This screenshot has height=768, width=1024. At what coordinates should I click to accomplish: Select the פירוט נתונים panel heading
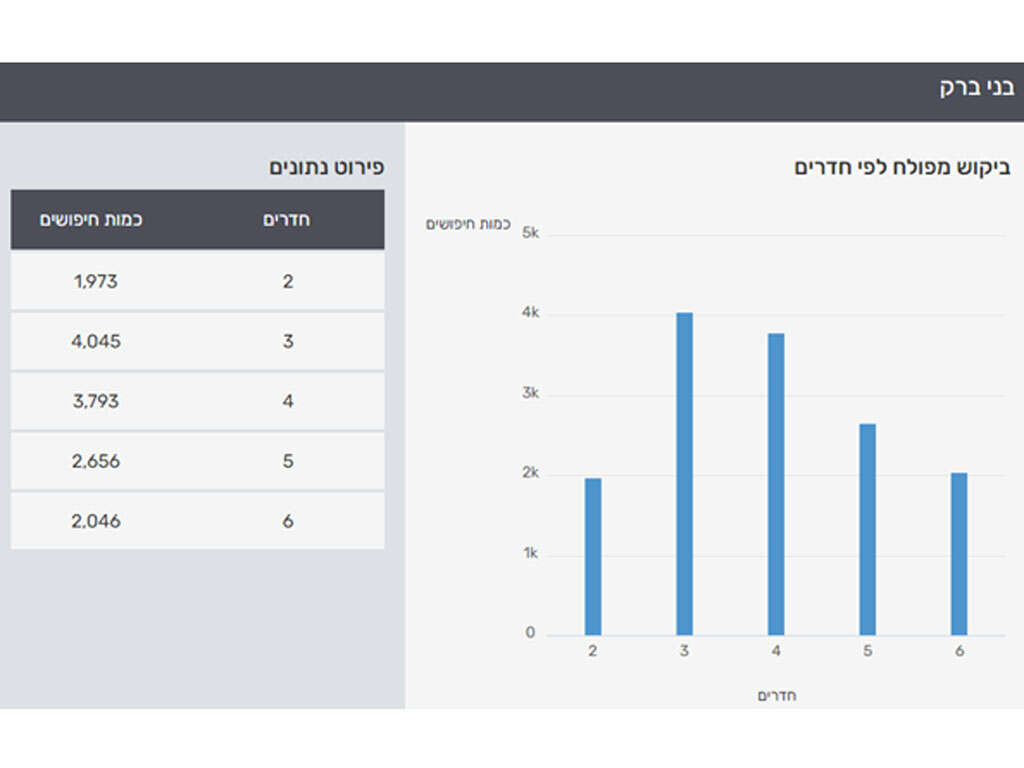pos(326,167)
